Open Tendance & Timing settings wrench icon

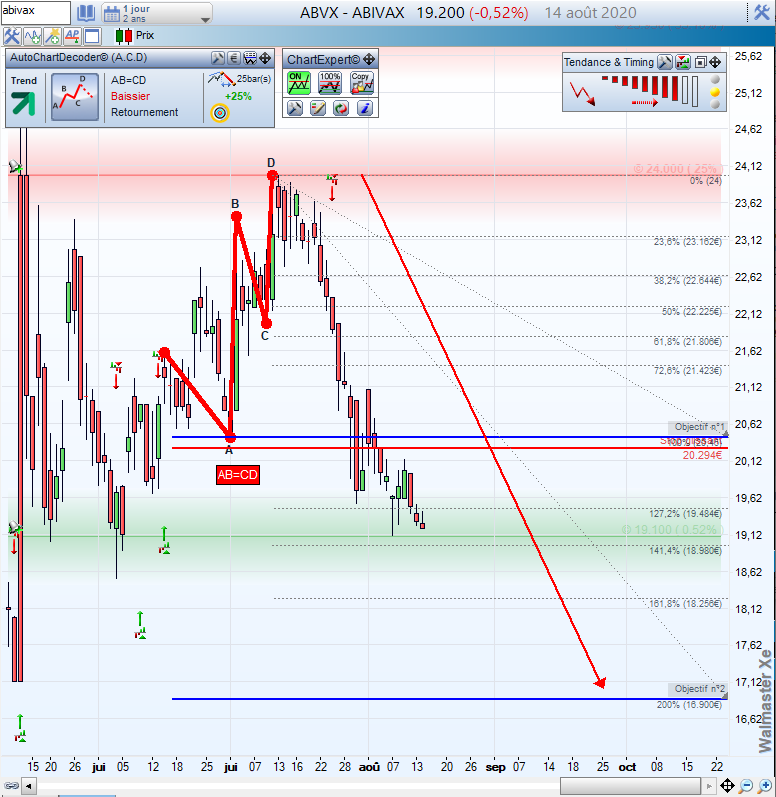tap(664, 62)
